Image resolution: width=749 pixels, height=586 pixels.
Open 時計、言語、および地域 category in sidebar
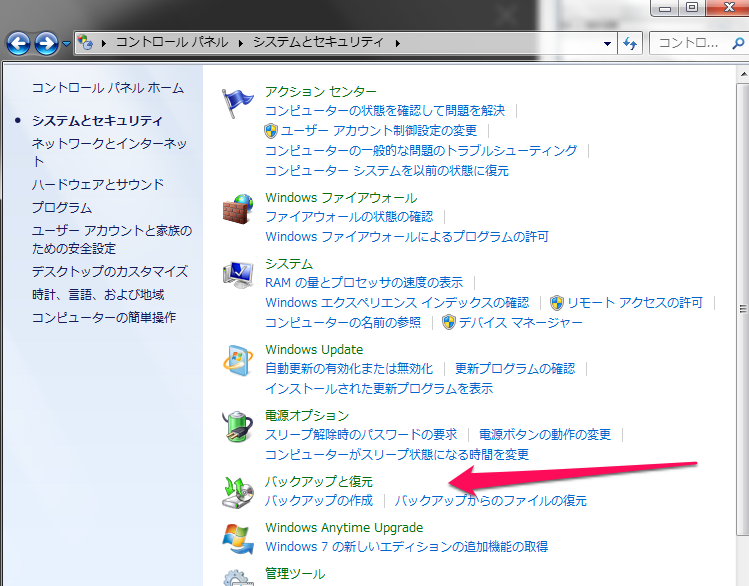click(x=98, y=295)
